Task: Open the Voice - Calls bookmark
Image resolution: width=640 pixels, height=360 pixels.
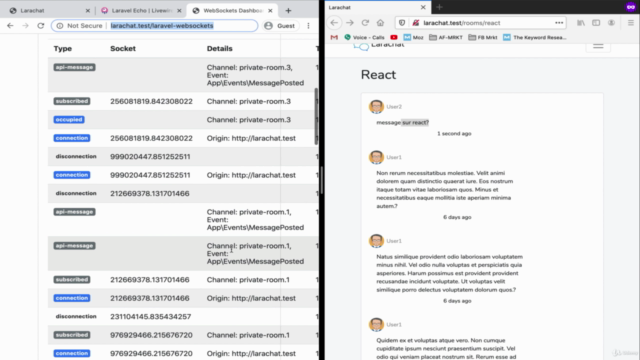Action: 364,37
